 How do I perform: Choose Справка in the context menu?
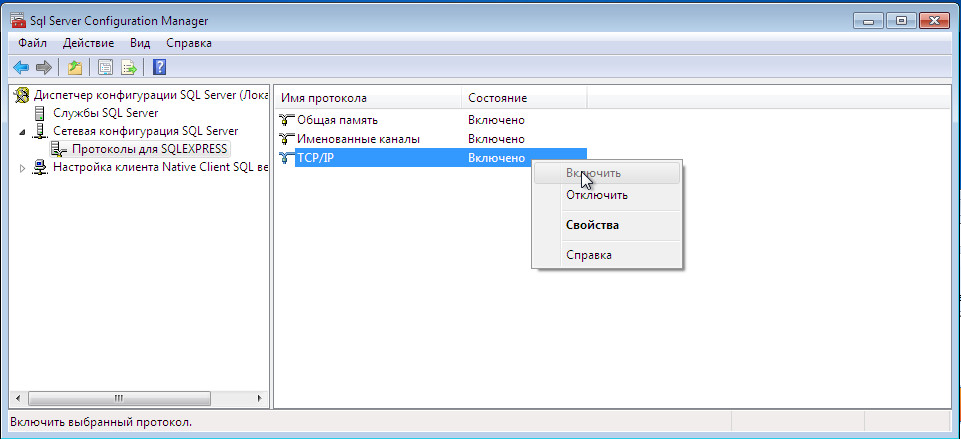pyautogui.click(x=607, y=255)
